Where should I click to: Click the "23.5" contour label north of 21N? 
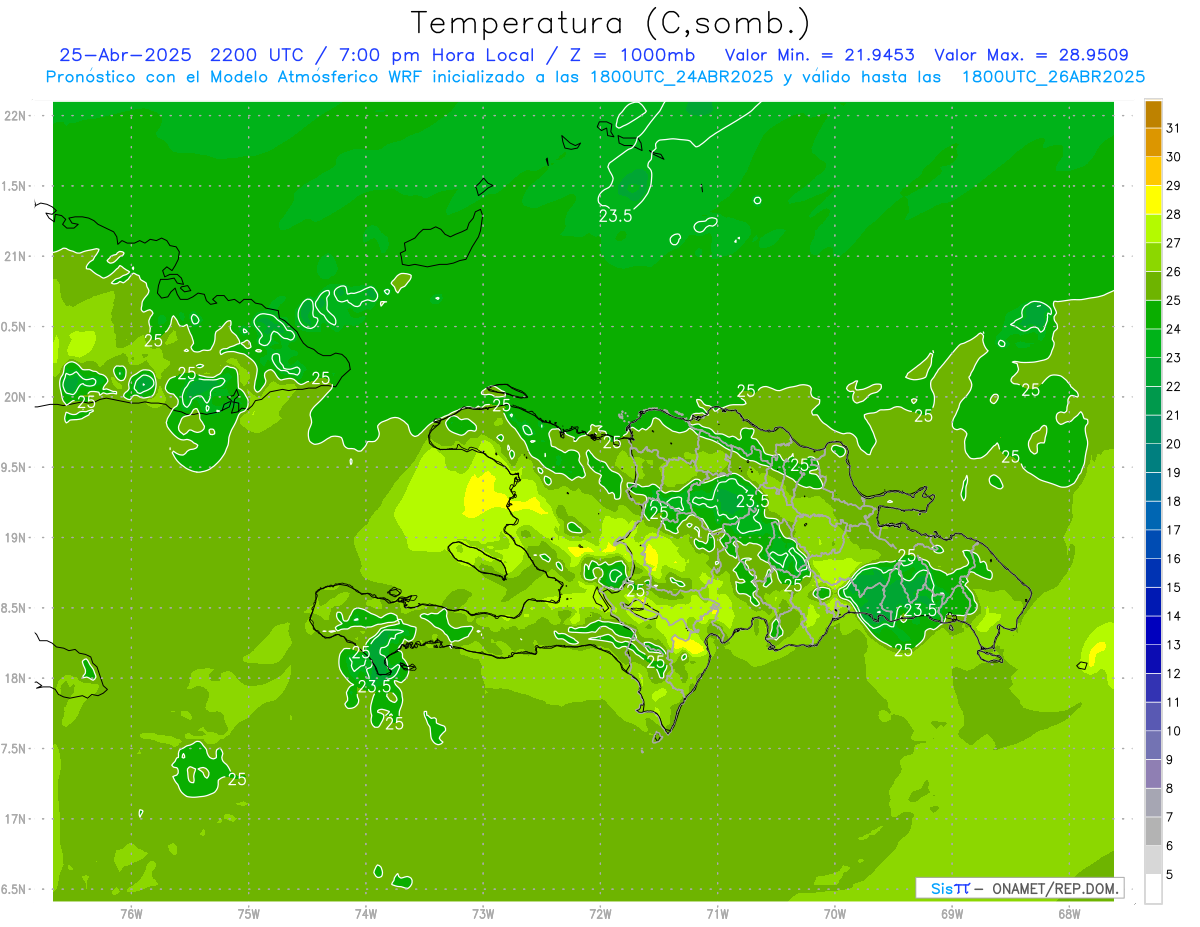615,215
